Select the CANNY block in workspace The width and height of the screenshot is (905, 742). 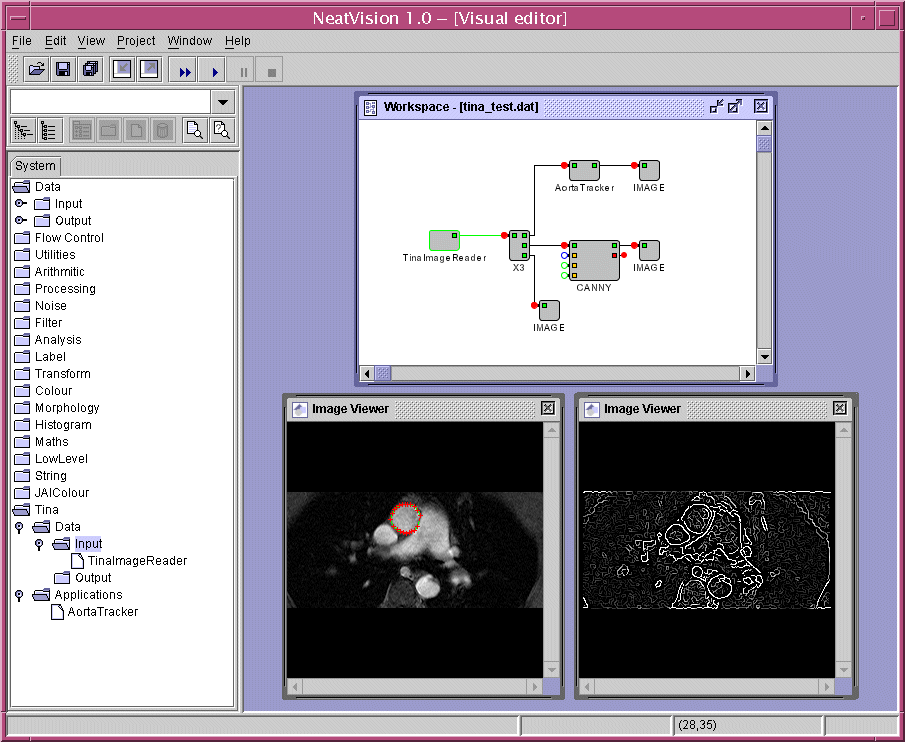594,260
